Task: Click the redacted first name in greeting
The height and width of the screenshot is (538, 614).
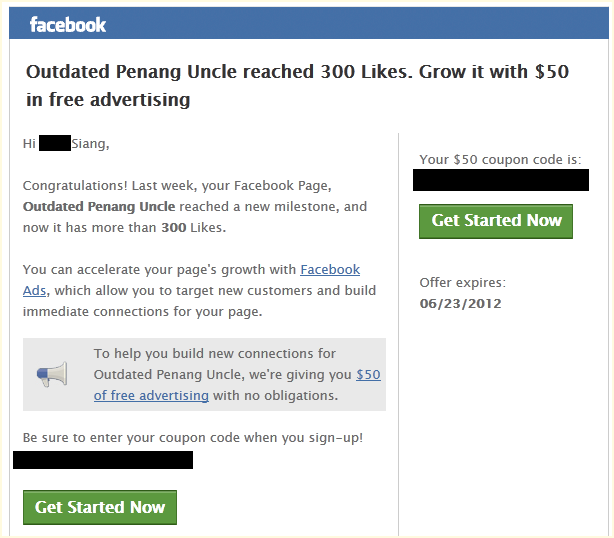Action: (x=54, y=143)
